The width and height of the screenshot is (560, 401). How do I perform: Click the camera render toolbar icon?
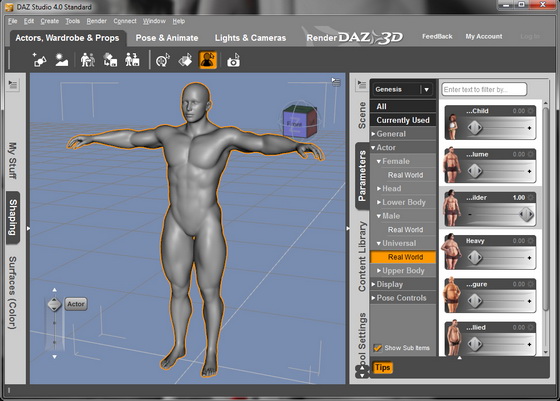[x=233, y=60]
